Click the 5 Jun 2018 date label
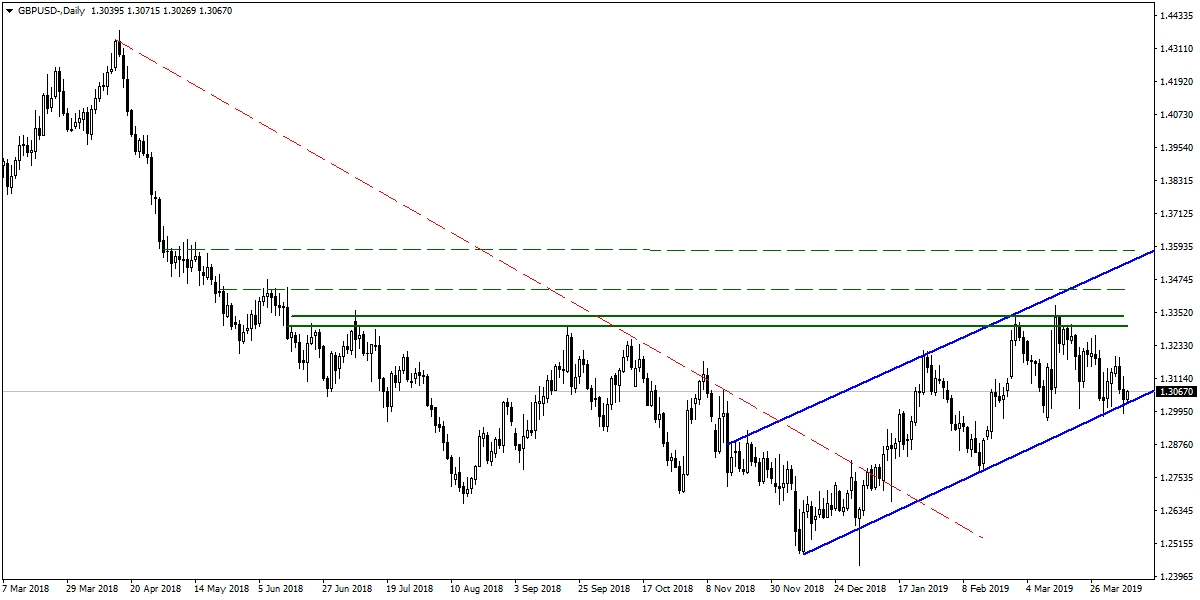This screenshot has height=600, width=1200. point(283,590)
